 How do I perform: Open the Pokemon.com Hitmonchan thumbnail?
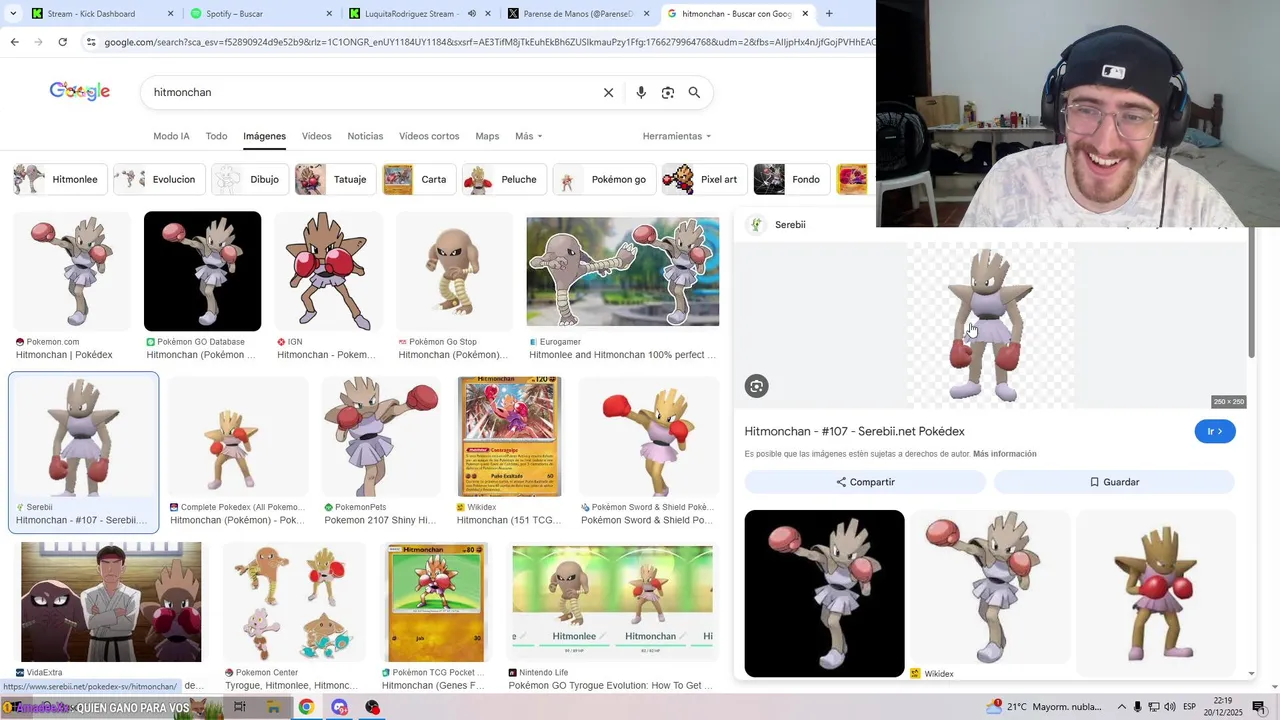pyautogui.click(x=72, y=271)
